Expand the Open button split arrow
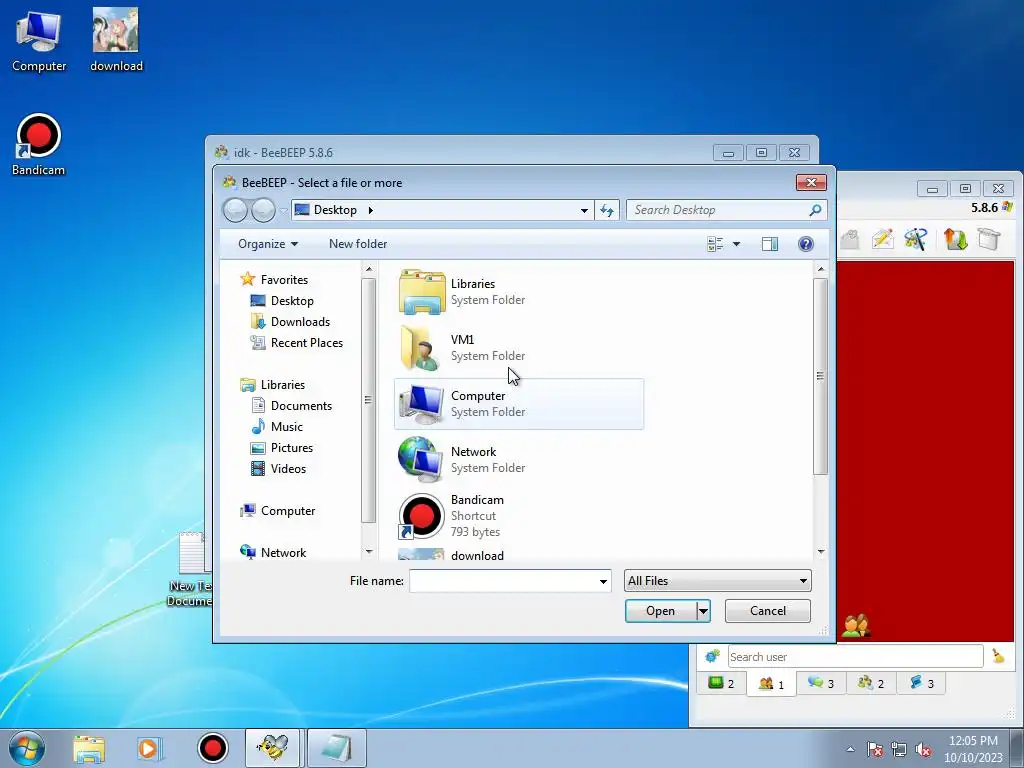The width and height of the screenshot is (1024, 768). click(x=703, y=611)
